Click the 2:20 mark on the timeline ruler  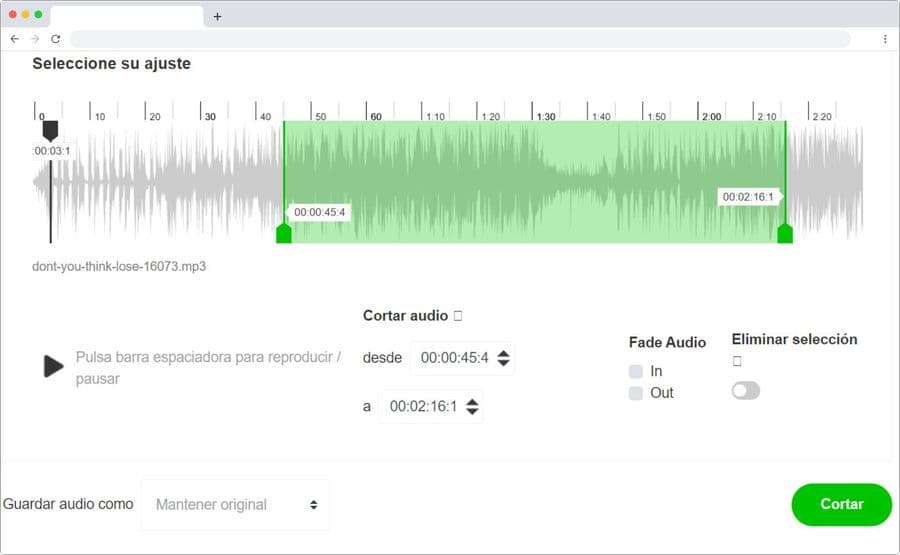pos(821,117)
